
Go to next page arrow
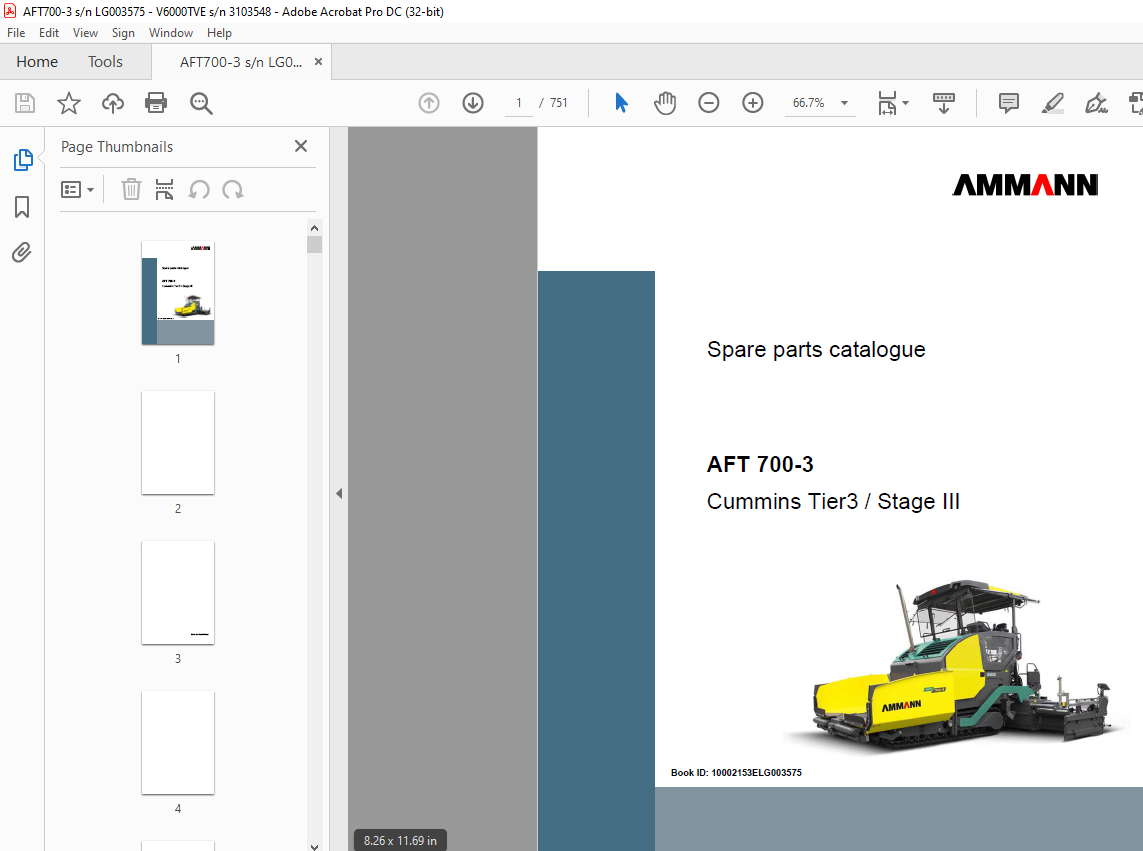click(x=472, y=103)
